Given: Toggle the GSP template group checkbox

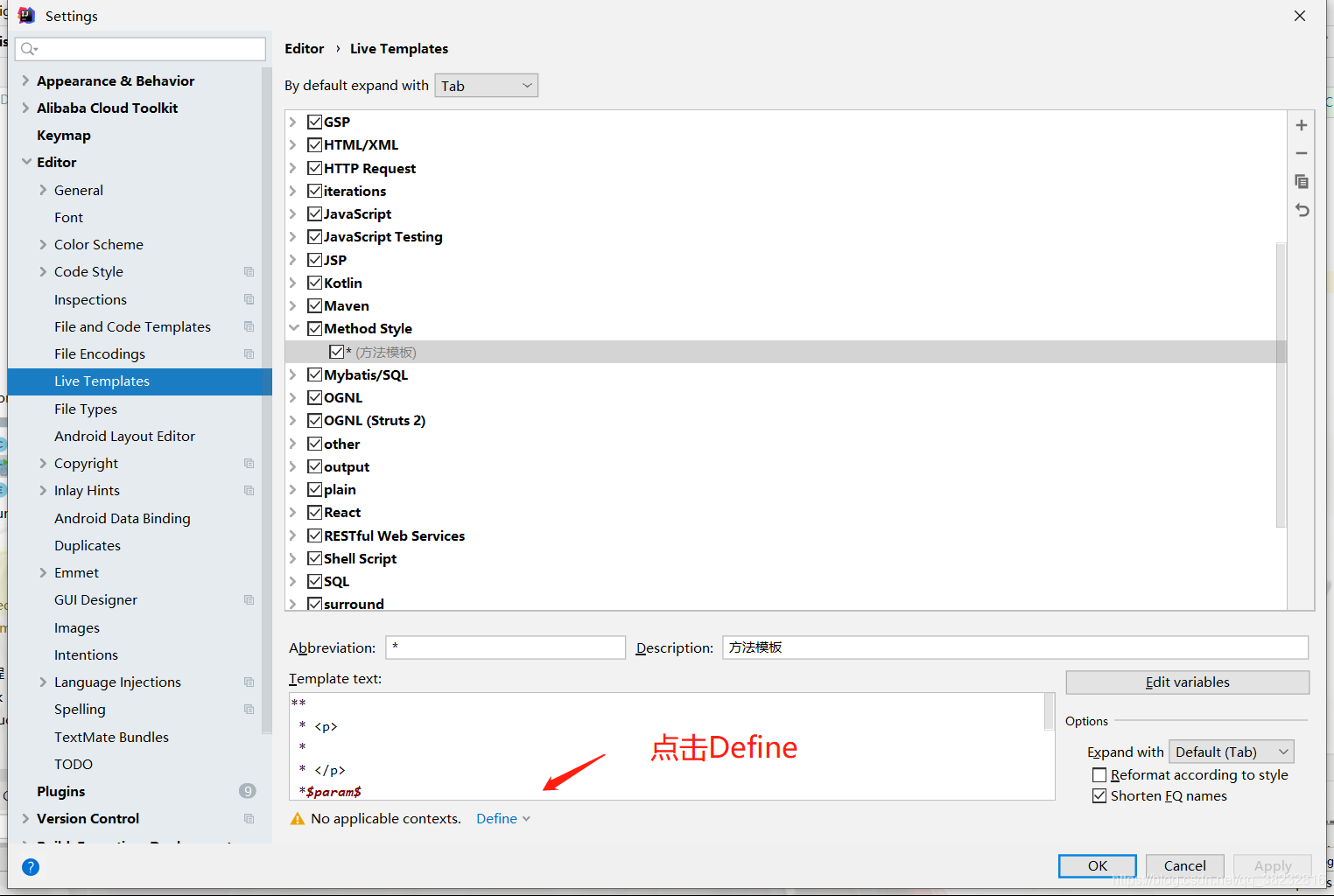Looking at the screenshot, I should (315, 122).
